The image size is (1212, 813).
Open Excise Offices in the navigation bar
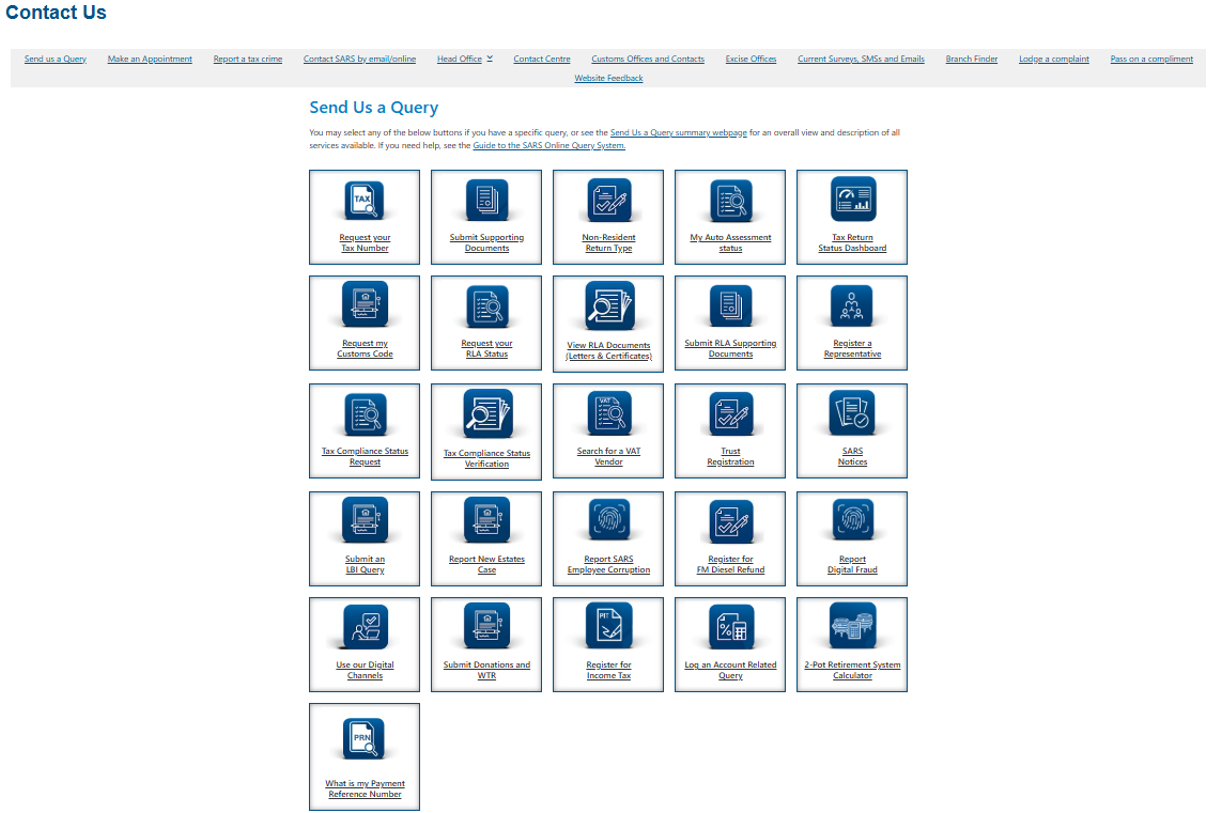pyautogui.click(x=751, y=59)
